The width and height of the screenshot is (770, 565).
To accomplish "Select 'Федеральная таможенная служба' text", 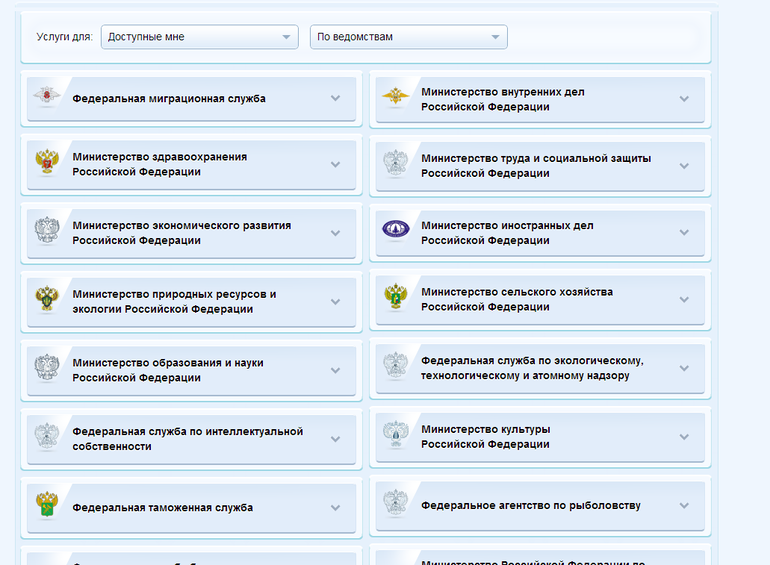I will (x=163, y=508).
